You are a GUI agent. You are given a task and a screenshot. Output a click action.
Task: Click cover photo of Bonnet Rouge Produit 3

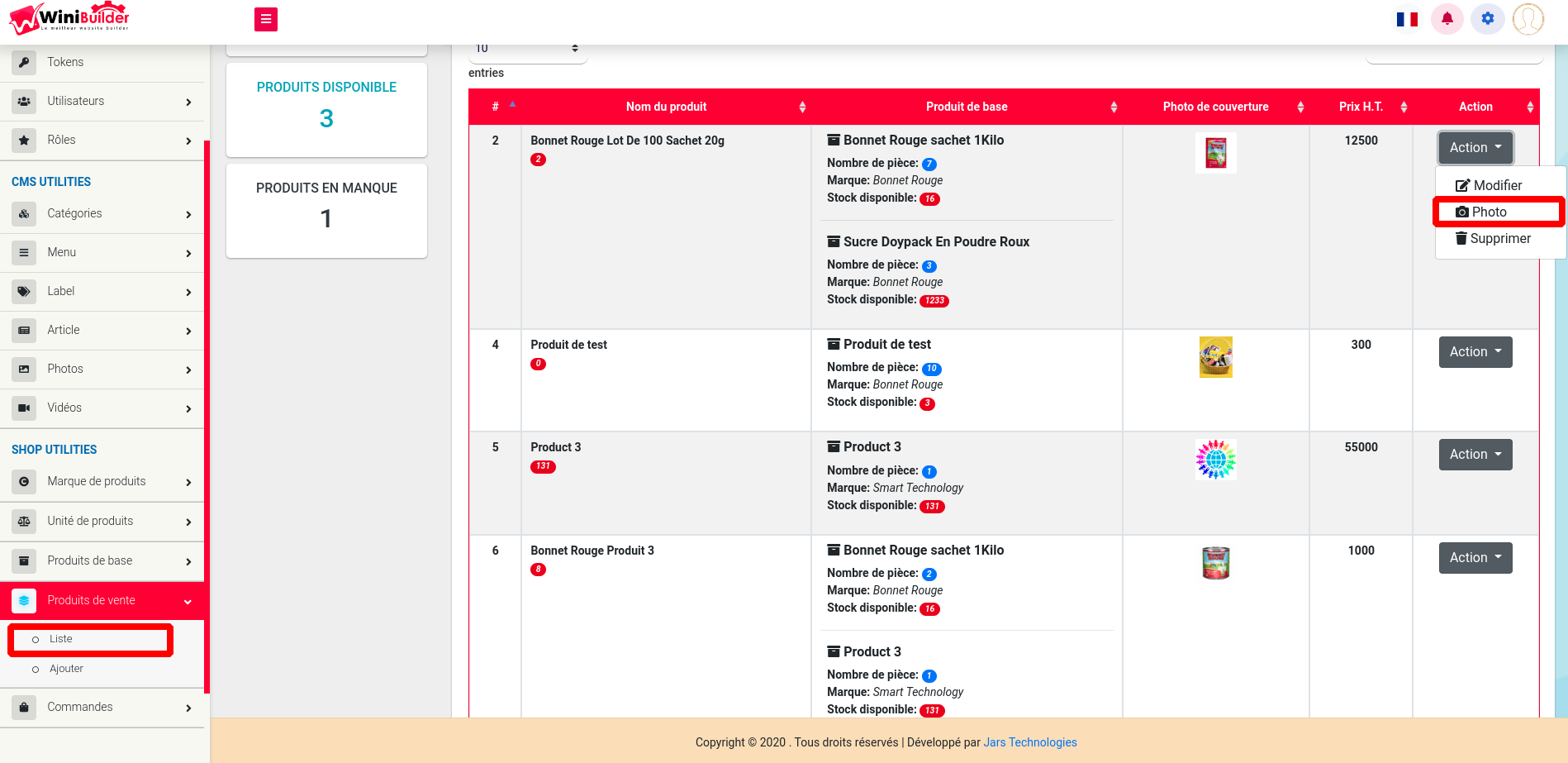click(x=1216, y=563)
